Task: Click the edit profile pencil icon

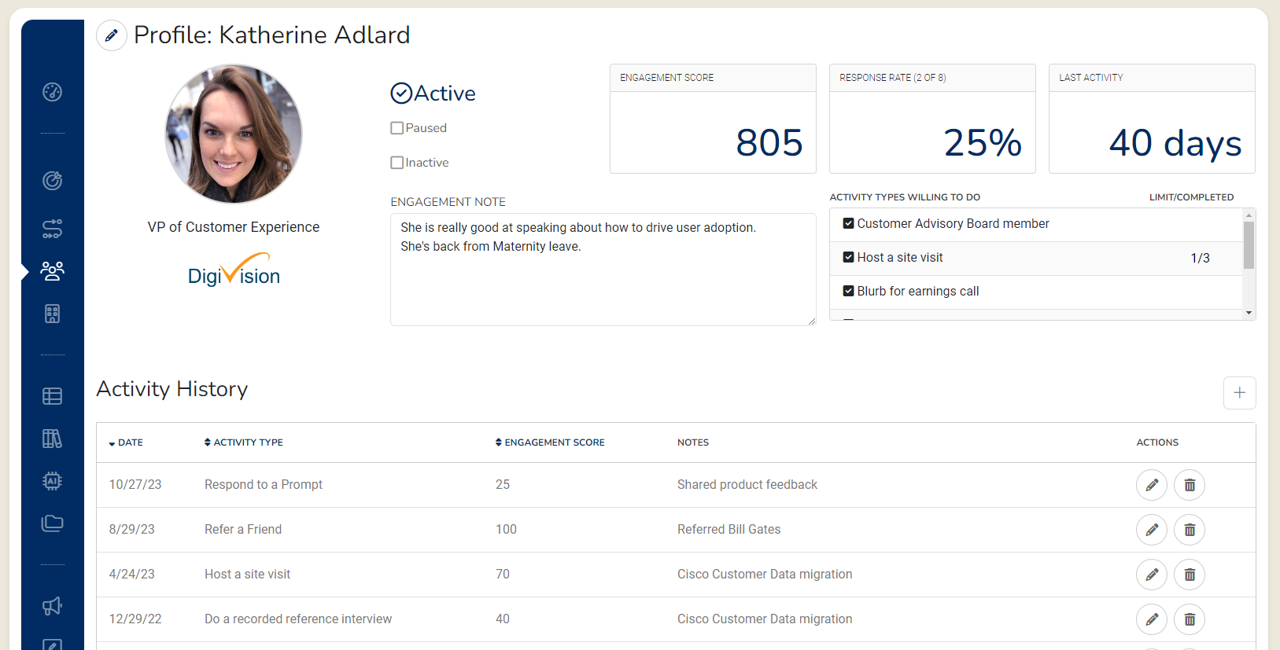Action: [111, 36]
